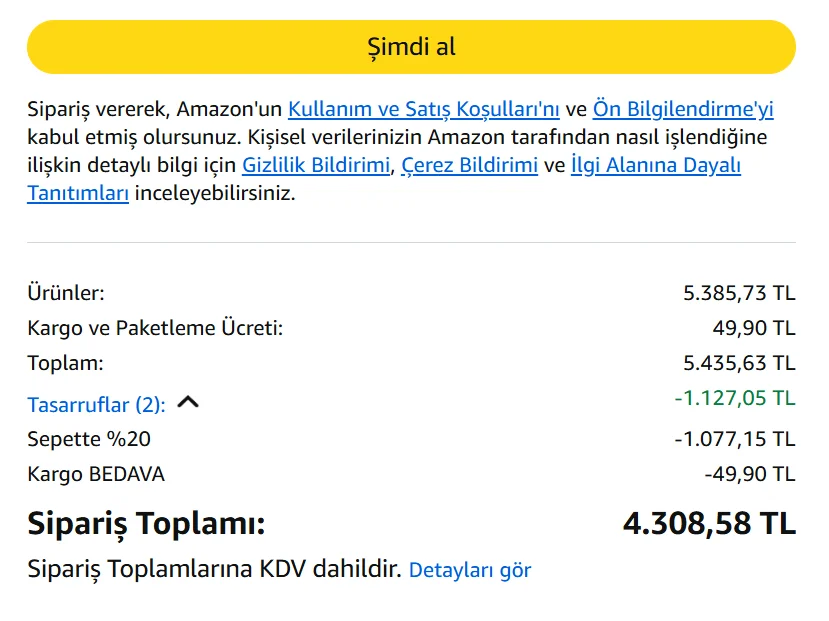Click the Sepette %20 discount label
This screenshot has height=621, width=829.
[90, 439]
